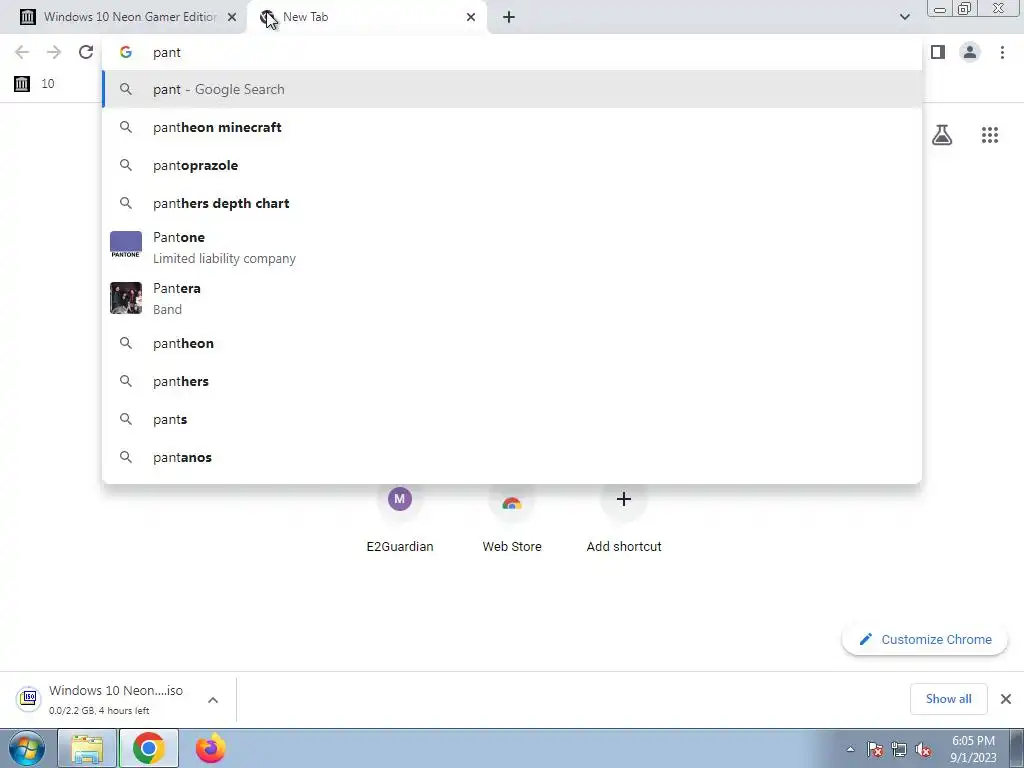The height and width of the screenshot is (768, 1024).
Task: Close the Windows 10 Neon Gamer Edition tab
Action: (232, 17)
